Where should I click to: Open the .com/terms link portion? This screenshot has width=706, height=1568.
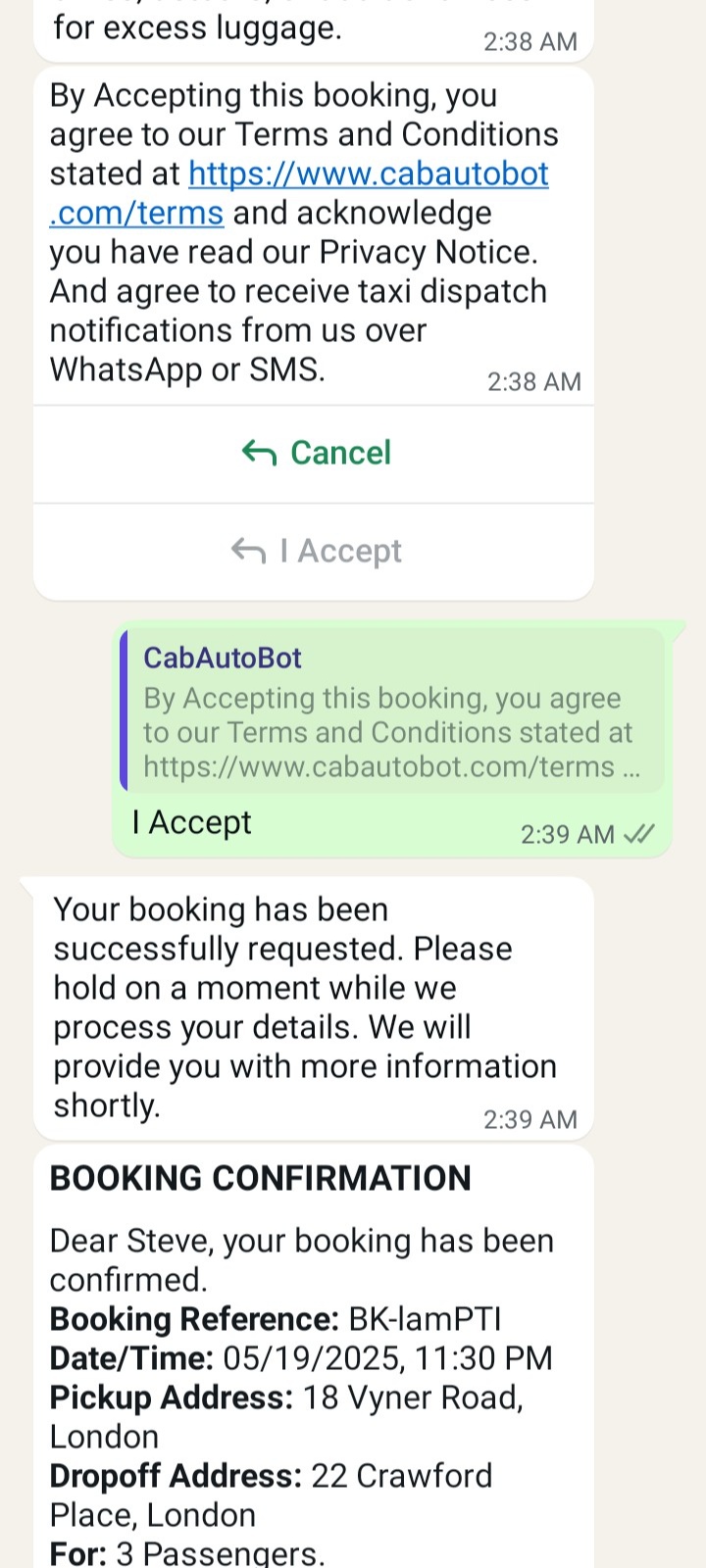[137, 213]
